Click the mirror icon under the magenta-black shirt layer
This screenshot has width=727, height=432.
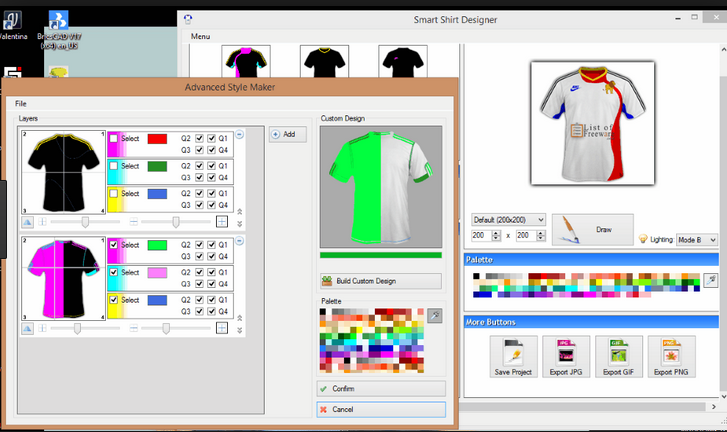[x=27, y=328]
